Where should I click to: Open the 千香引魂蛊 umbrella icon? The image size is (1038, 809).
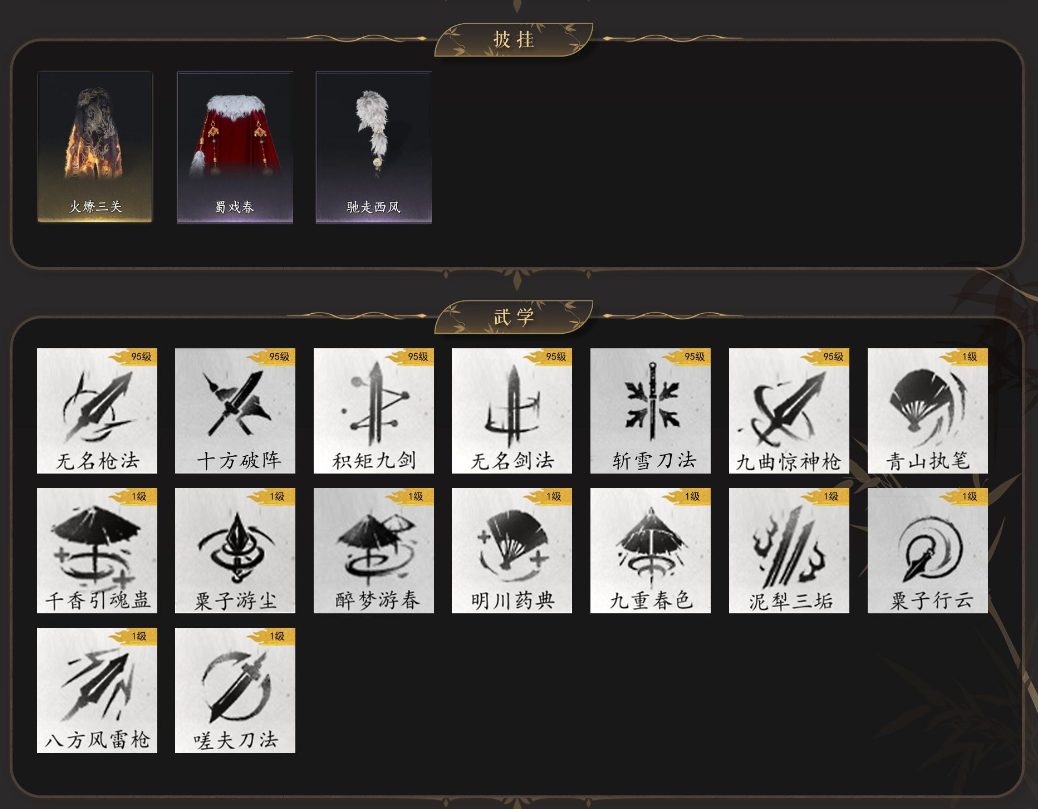97,550
